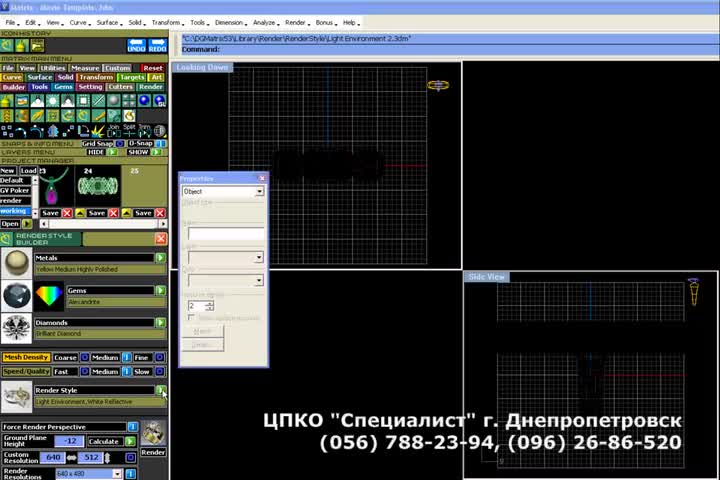720x480 pixels.
Task: Click yellow up-arrow icon beside slot 24 Save
Action: [x=80, y=213]
